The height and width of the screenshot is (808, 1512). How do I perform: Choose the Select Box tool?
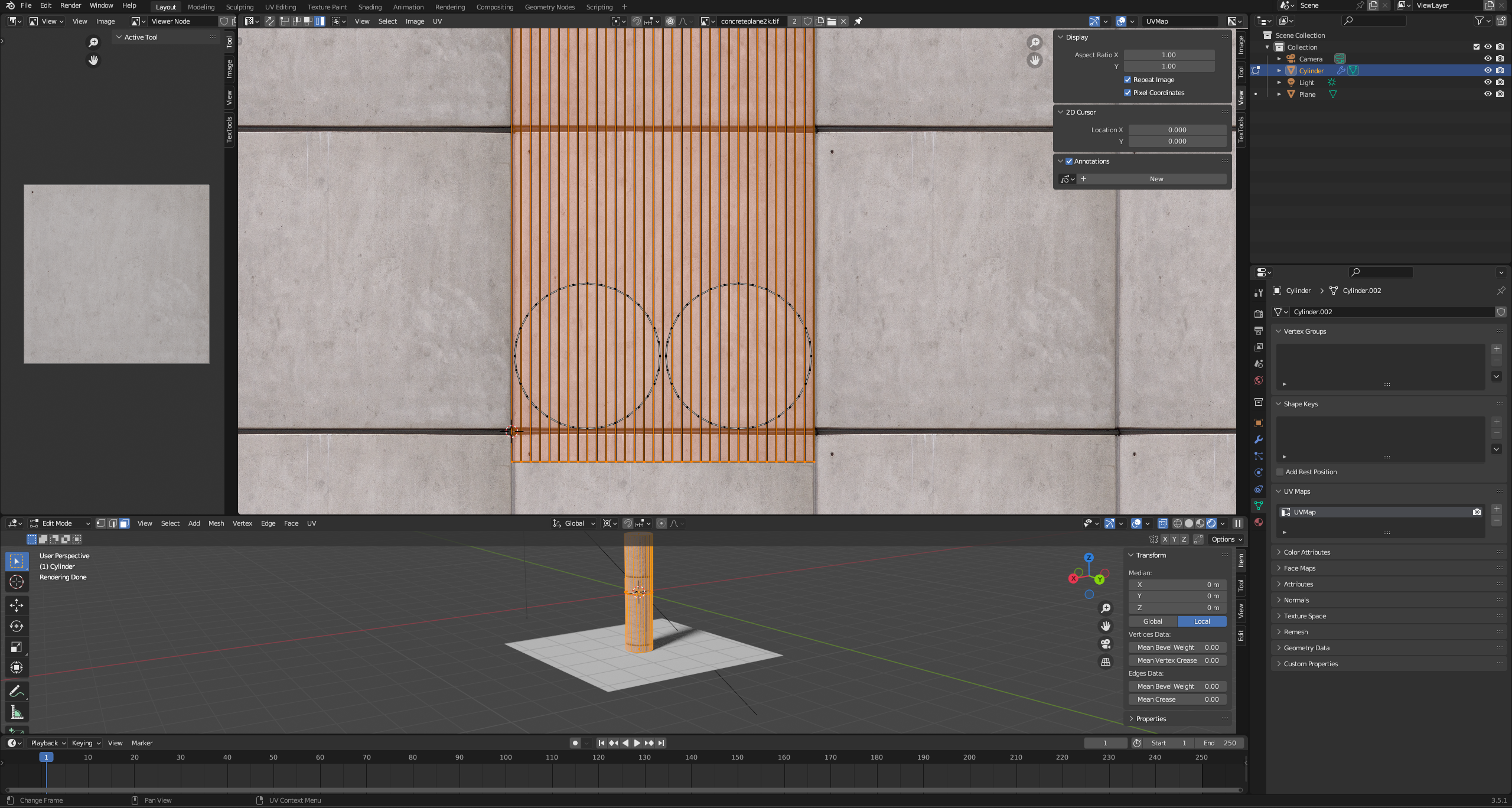[17, 561]
